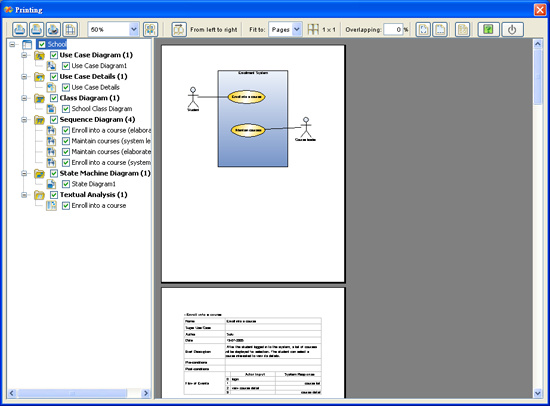Image resolution: width=550 pixels, height=406 pixels.
Task: Select 'Enroll into a course (elabora' item
Action: [x=111, y=130]
